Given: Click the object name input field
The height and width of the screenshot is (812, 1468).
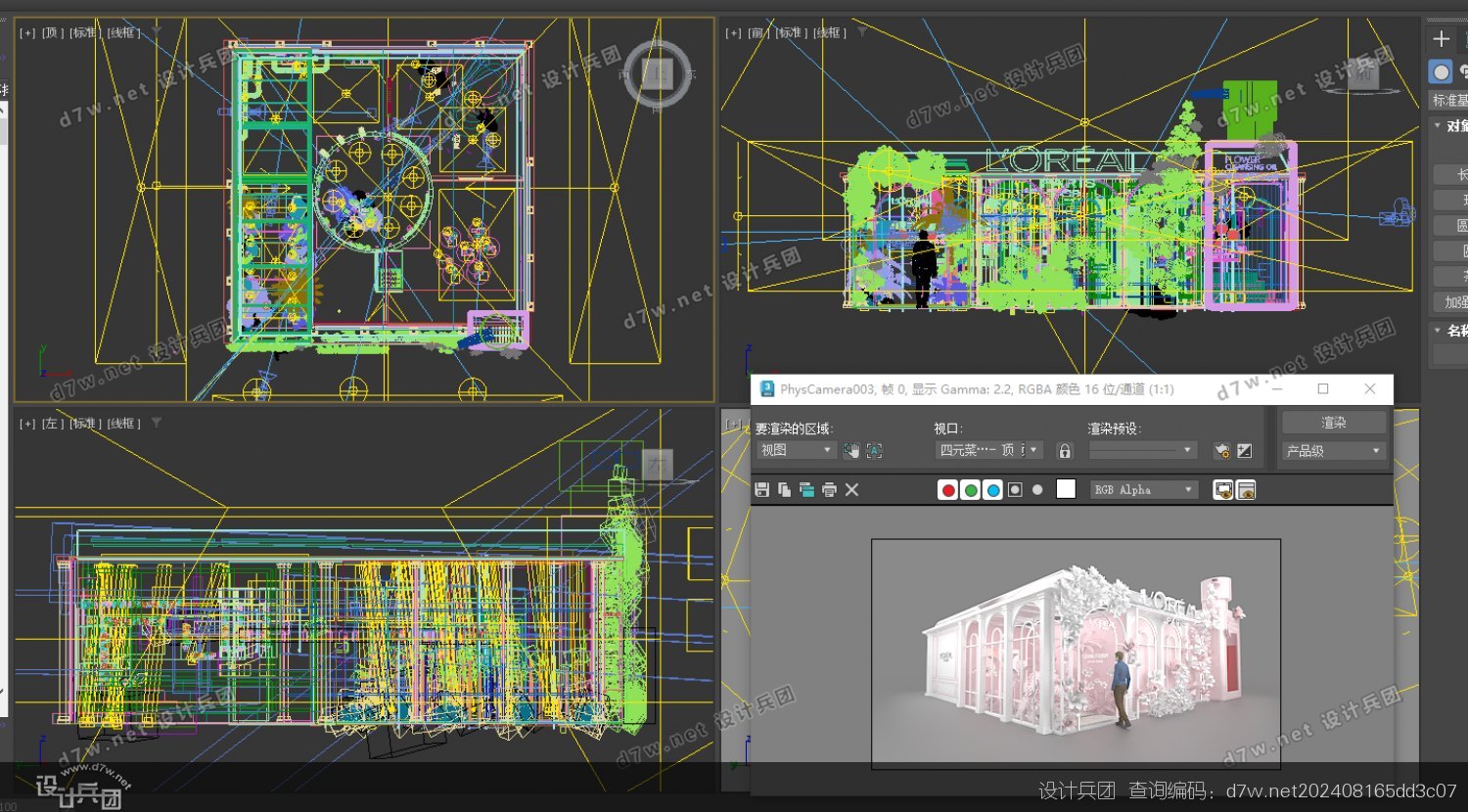Looking at the screenshot, I should (x=1450, y=355).
